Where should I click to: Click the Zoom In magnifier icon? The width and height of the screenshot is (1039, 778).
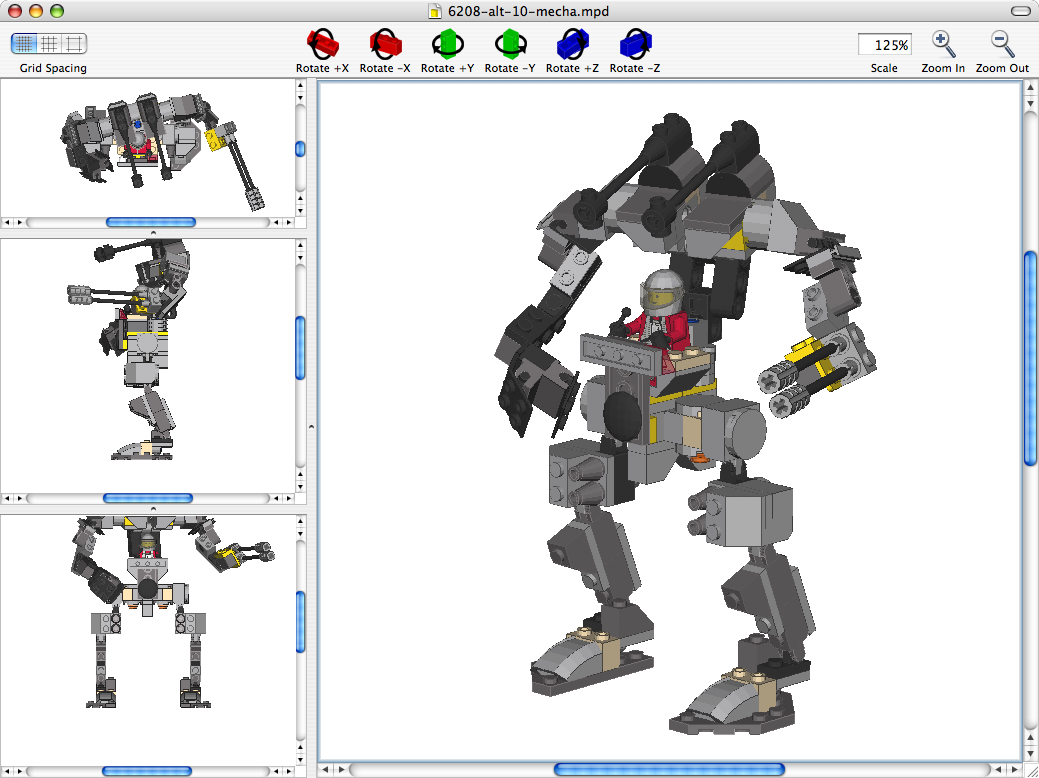pos(941,41)
